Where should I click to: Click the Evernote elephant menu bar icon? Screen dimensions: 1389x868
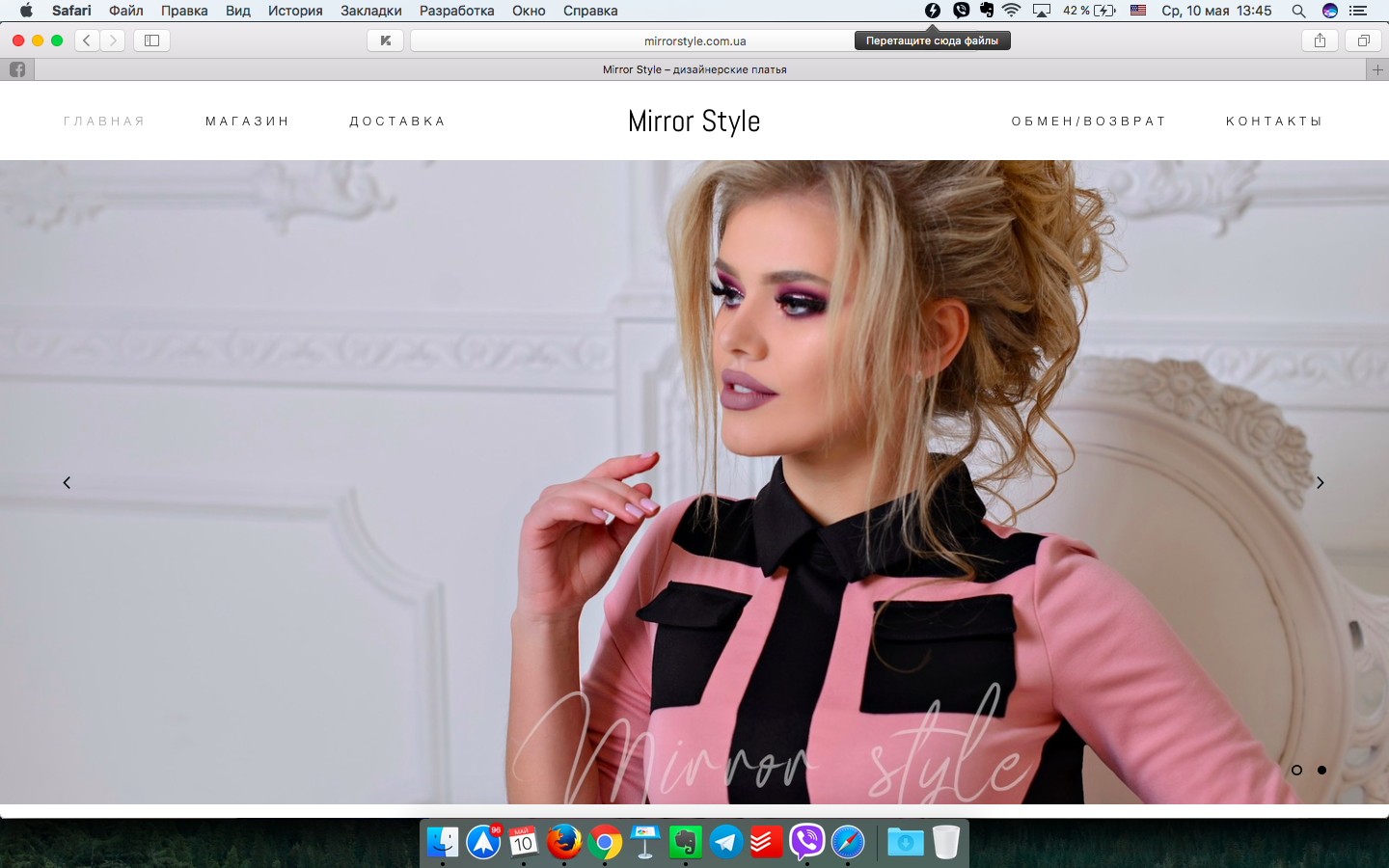coord(986,11)
